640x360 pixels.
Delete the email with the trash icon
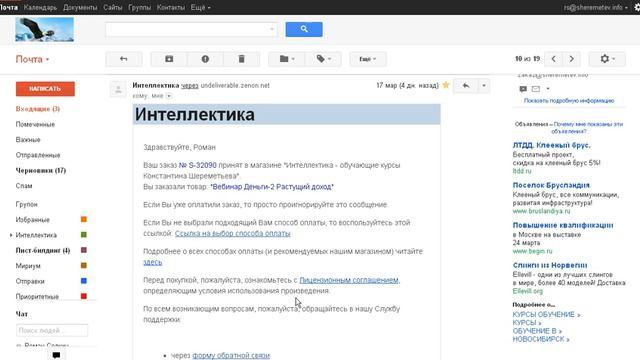(242, 59)
